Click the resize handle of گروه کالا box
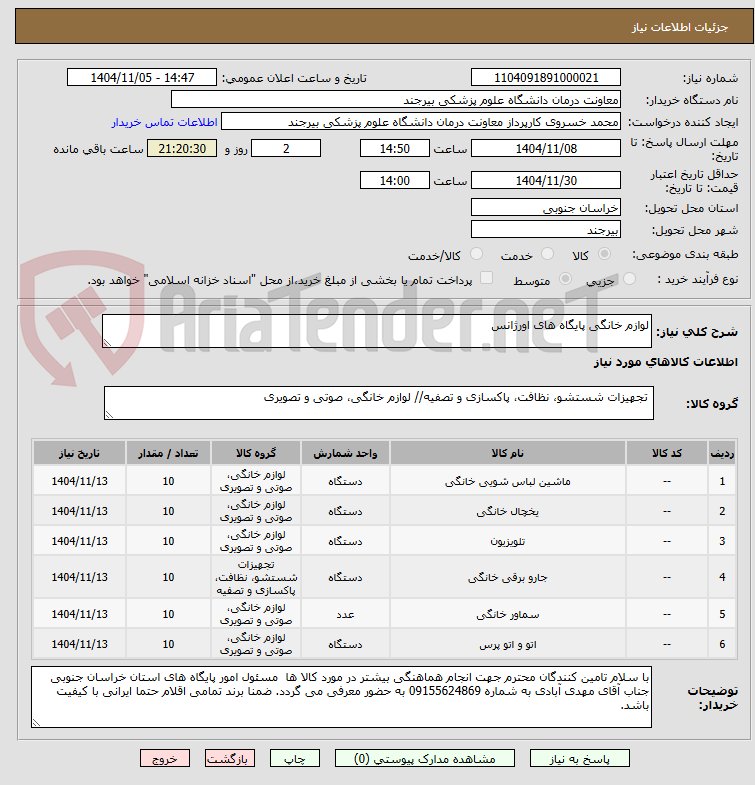Image resolution: width=755 pixels, height=785 pixels. click(109, 414)
